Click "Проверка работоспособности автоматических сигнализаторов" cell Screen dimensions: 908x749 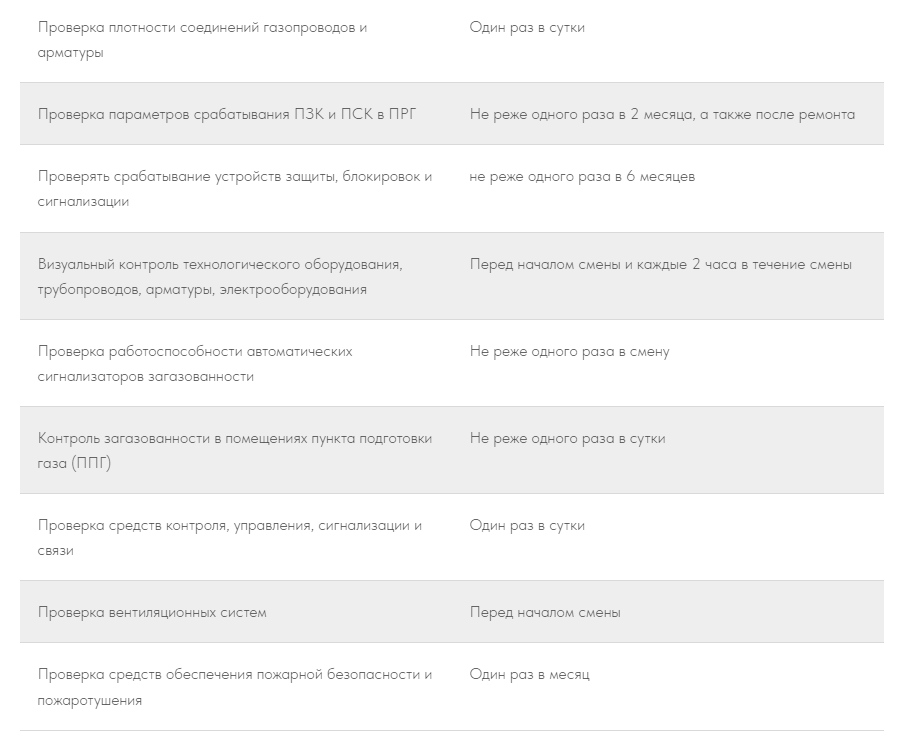[195, 364]
